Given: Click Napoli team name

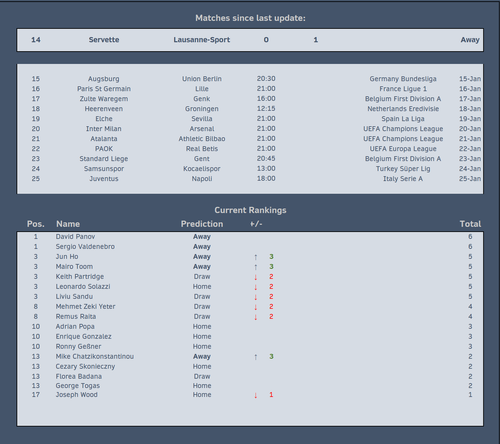Looking at the screenshot, I should tap(202, 179).
